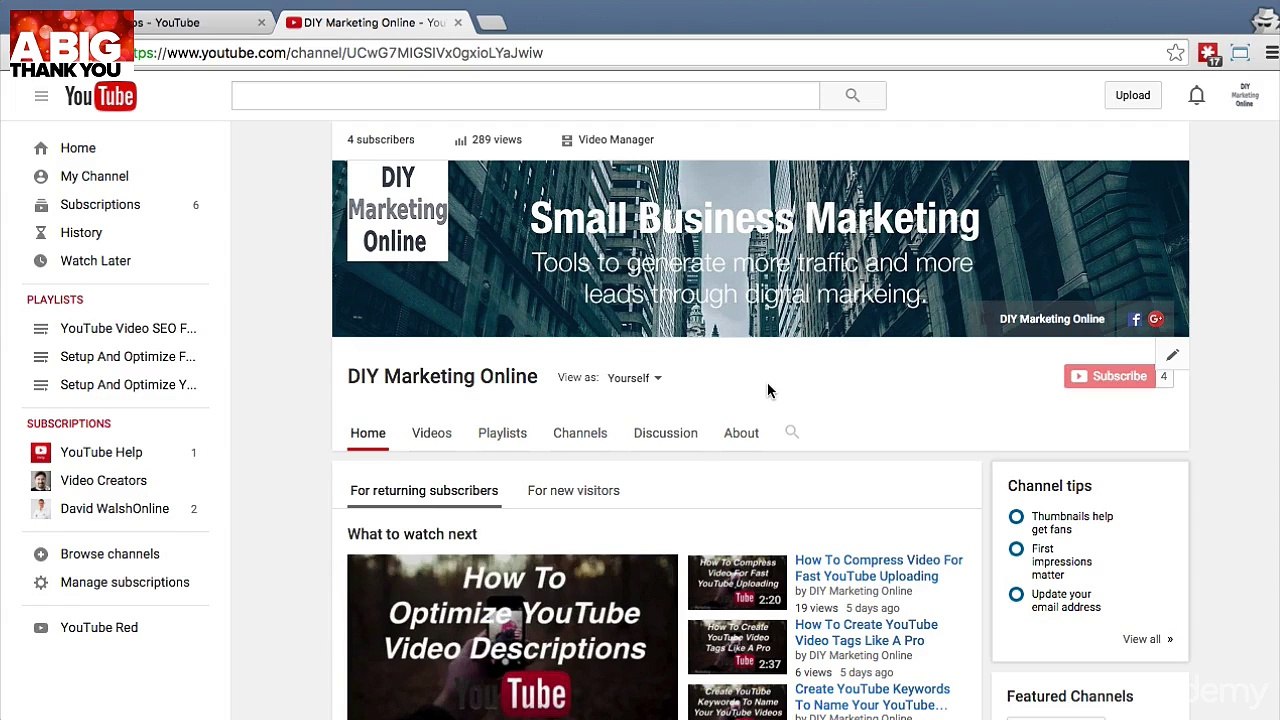Click the Subscriptions icon in the sidebar

click(x=41, y=205)
